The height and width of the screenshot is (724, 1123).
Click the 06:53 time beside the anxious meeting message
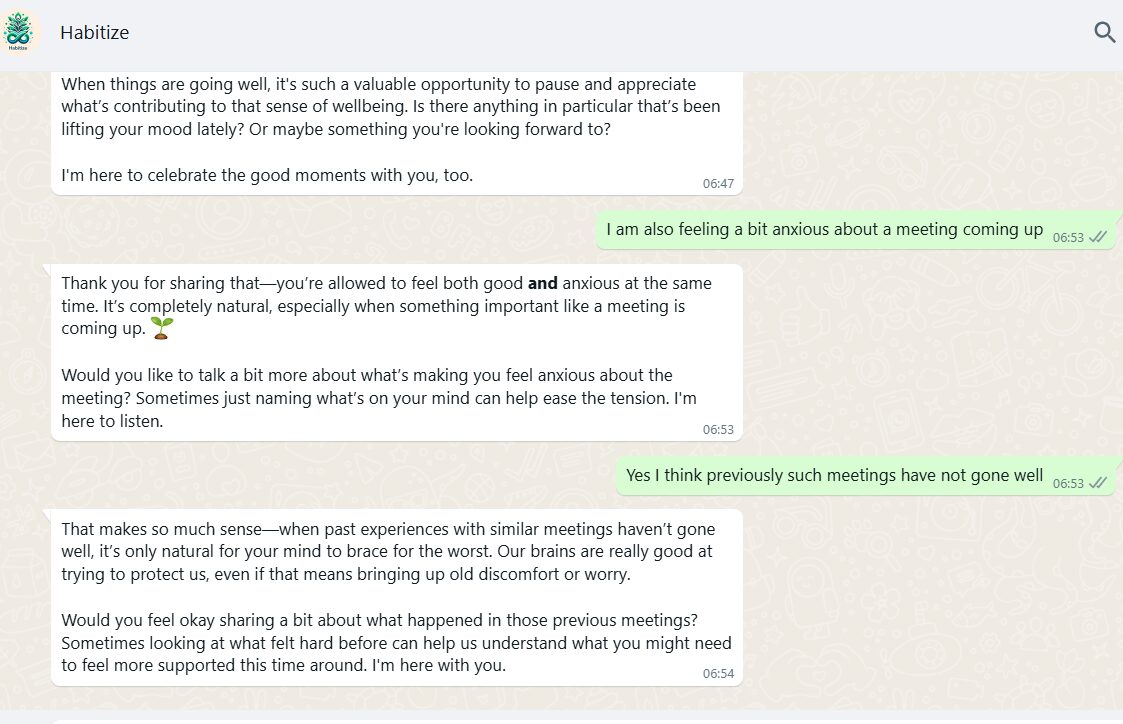(1067, 238)
